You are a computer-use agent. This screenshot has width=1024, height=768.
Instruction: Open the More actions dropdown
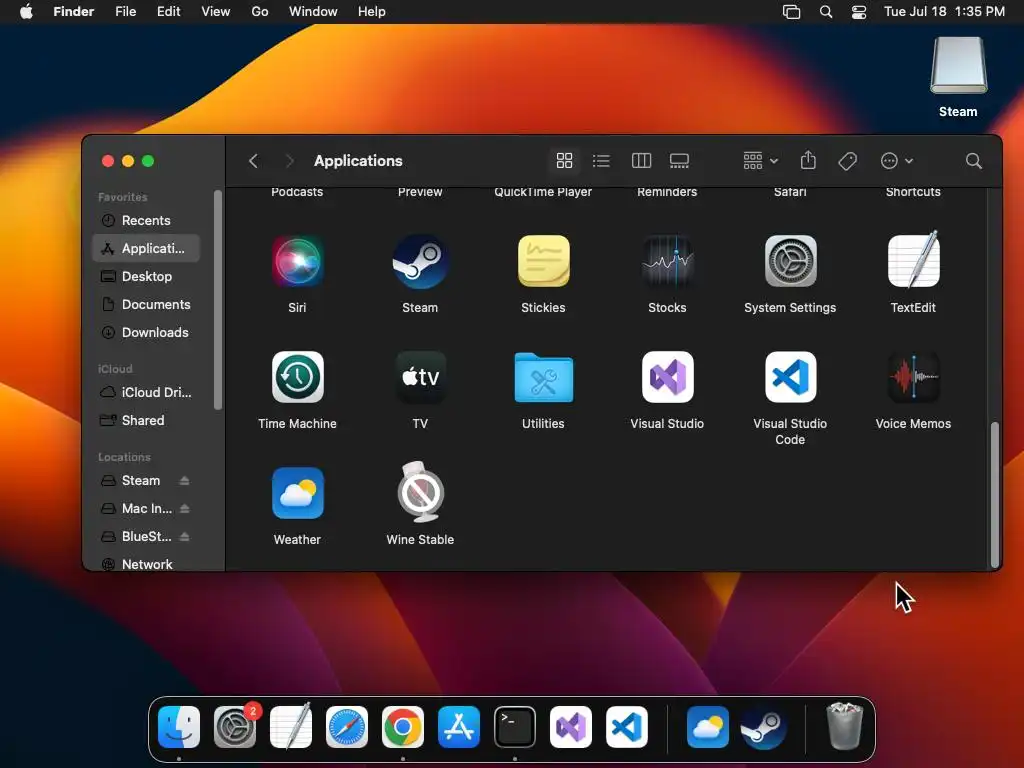point(897,161)
